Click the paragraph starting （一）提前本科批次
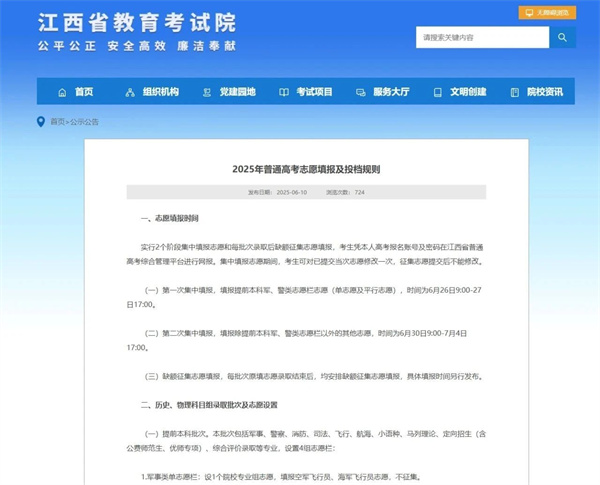 pos(306,441)
